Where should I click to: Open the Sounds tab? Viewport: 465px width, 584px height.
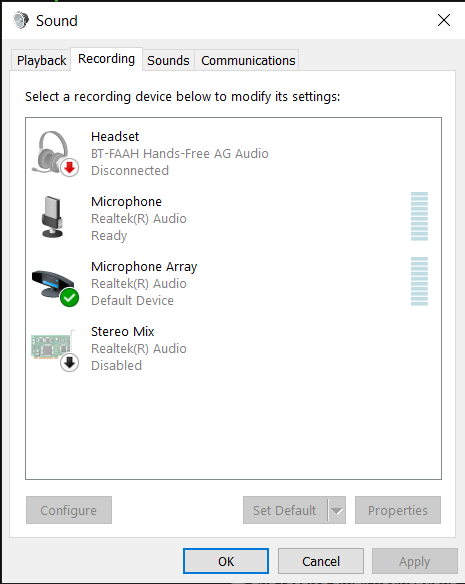coord(168,60)
